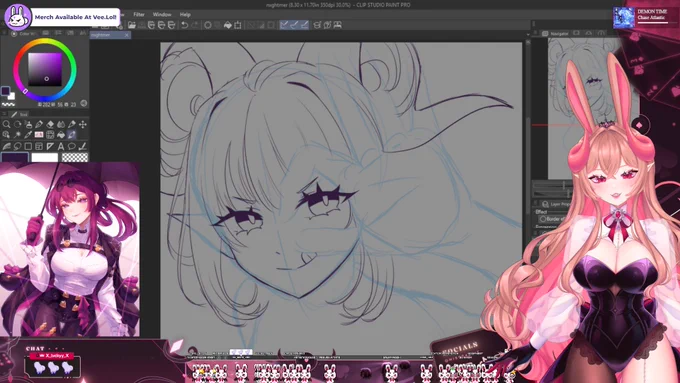The width and height of the screenshot is (680, 383).
Task: Toggle the Border effect circle button
Action: click(543, 219)
